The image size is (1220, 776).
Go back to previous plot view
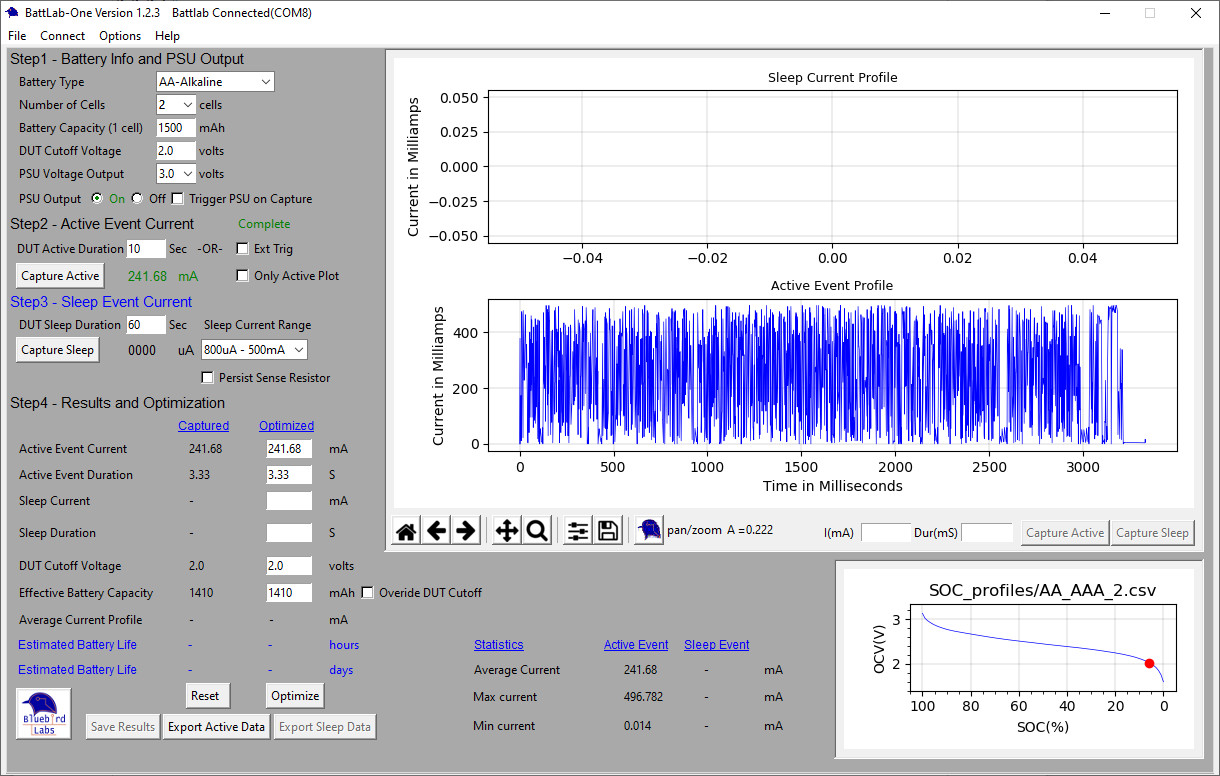click(x=436, y=531)
